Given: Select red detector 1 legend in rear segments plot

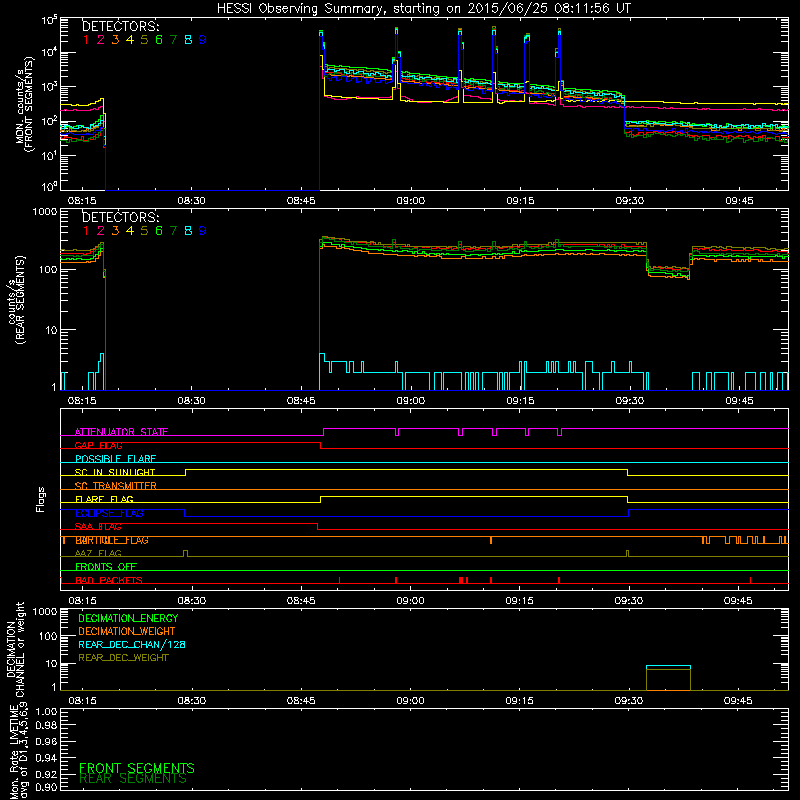Looking at the screenshot, I should (86, 231).
